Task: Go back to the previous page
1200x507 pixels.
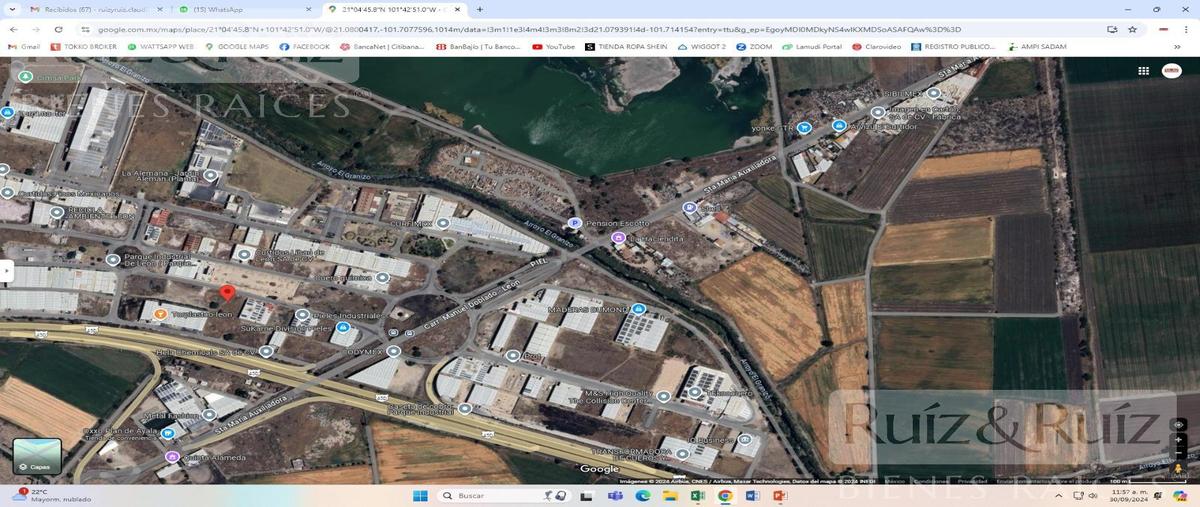Action: click(x=13, y=30)
